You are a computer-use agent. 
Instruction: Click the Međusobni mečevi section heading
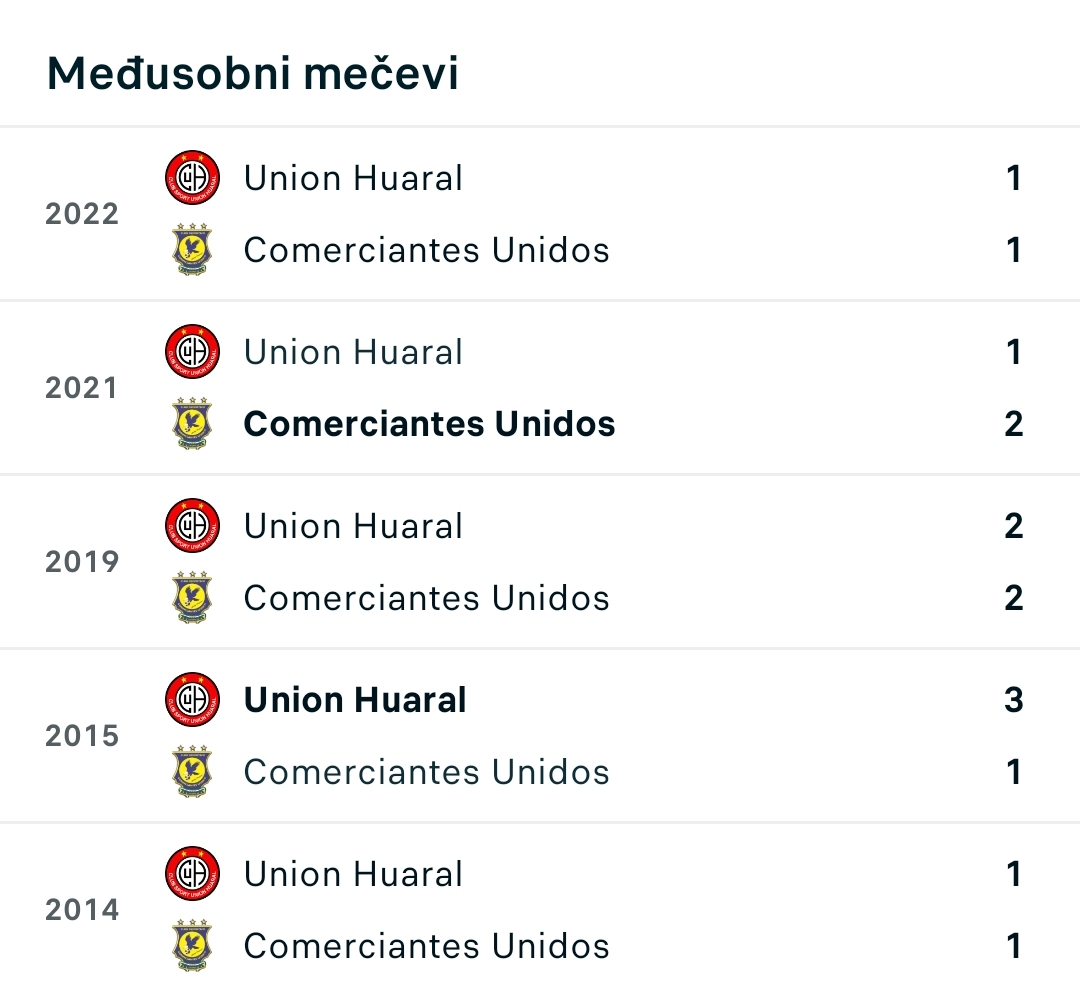pyautogui.click(x=252, y=73)
